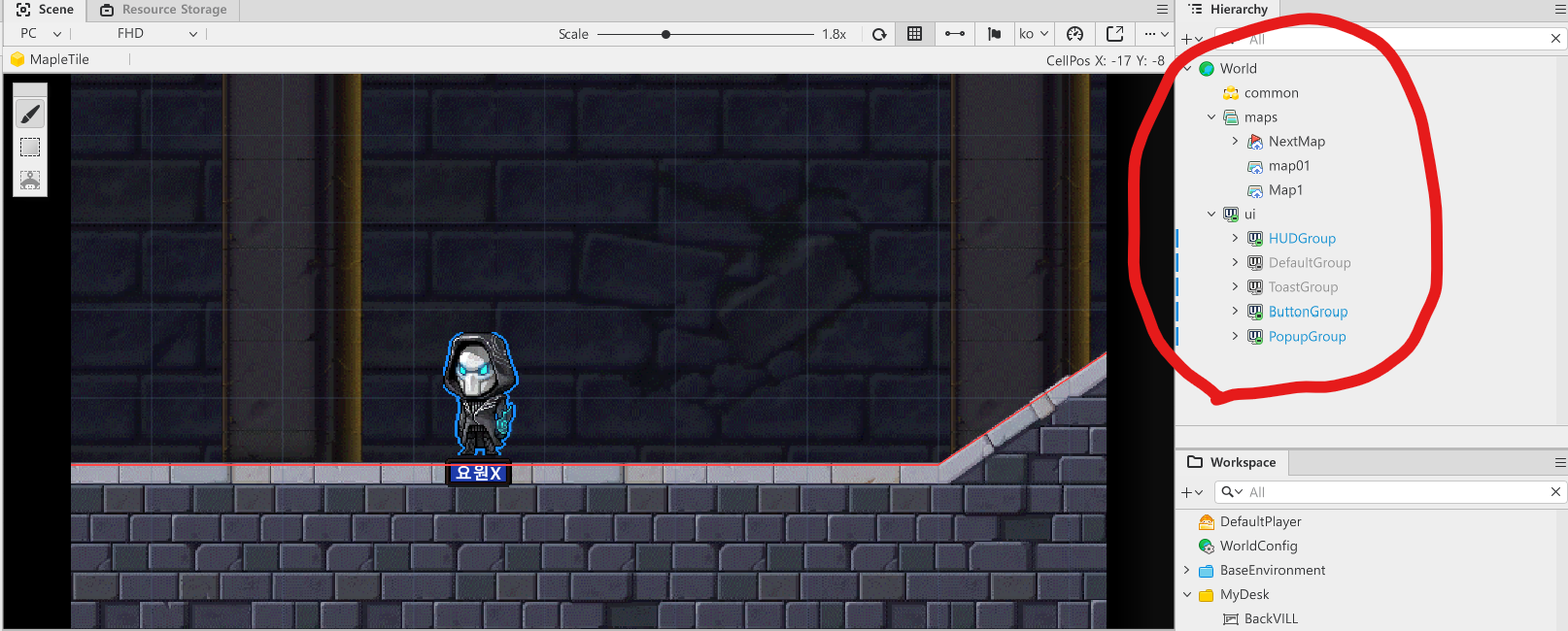The height and width of the screenshot is (631, 1568).
Task: Expand the PopupGroup node
Action: 1236,337
